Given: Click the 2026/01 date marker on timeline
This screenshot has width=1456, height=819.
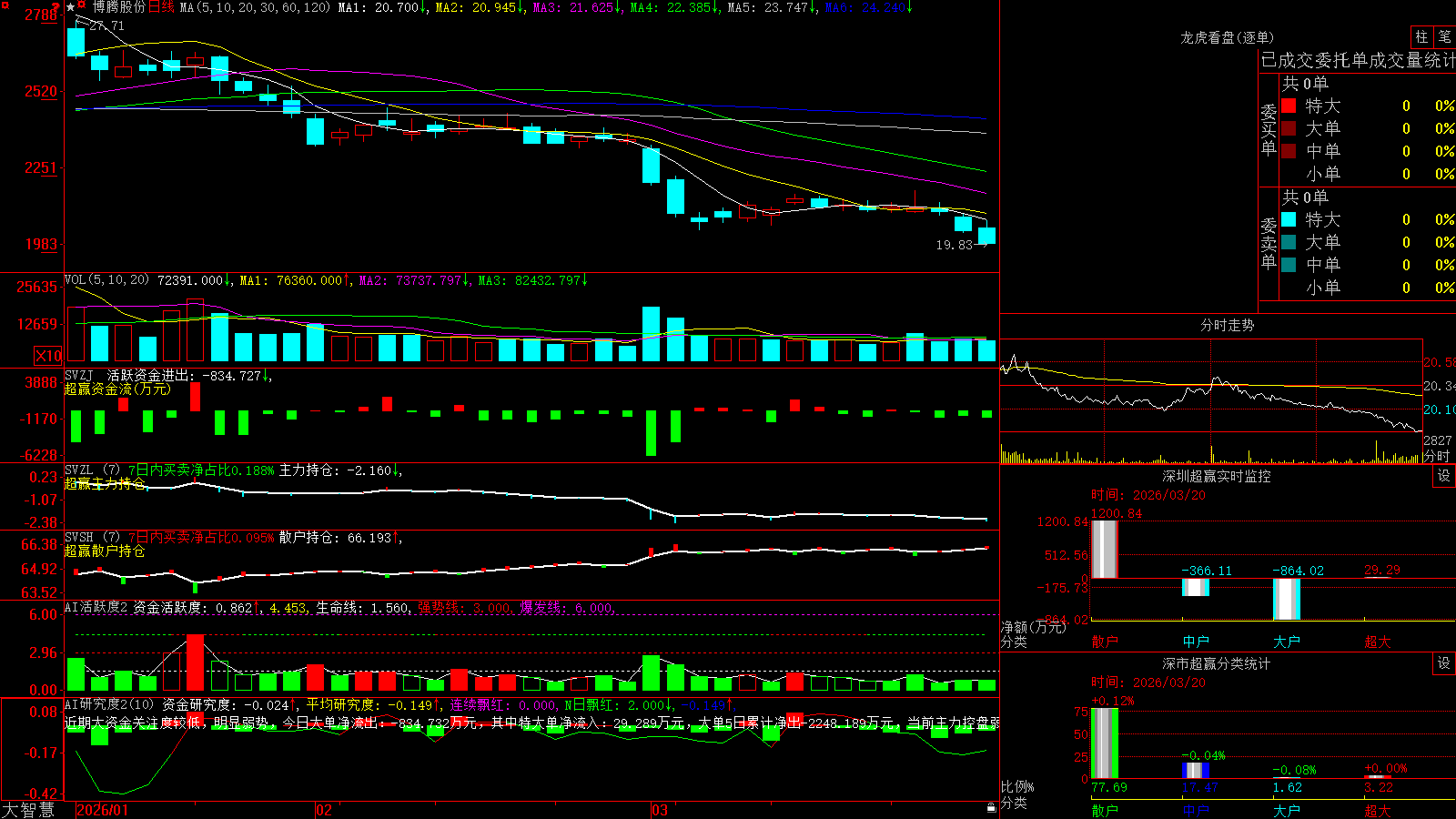Looking at the screenshot, I should tap(103, 810).
